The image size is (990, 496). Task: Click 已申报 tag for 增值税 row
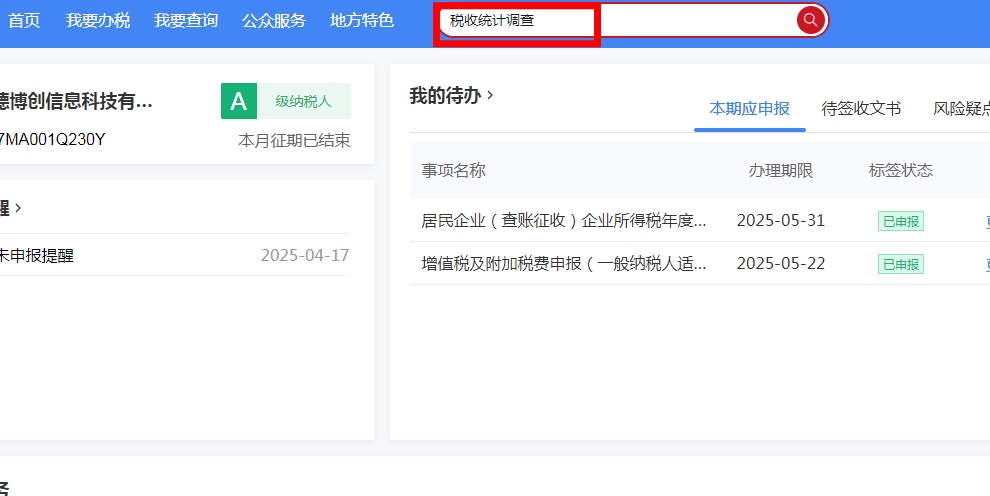pyautogui.click(x=901, y=264)
